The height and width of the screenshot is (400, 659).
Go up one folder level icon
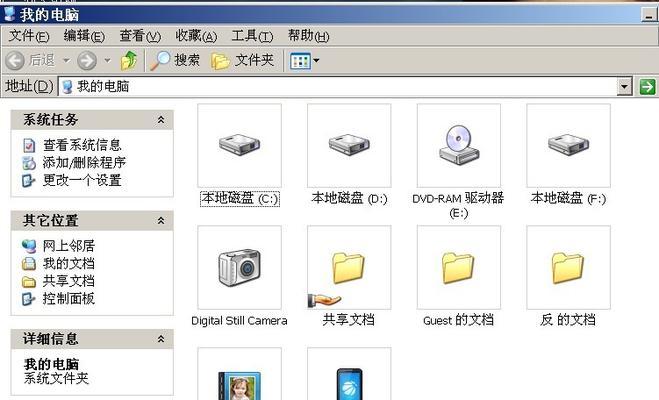coord(129,61)
